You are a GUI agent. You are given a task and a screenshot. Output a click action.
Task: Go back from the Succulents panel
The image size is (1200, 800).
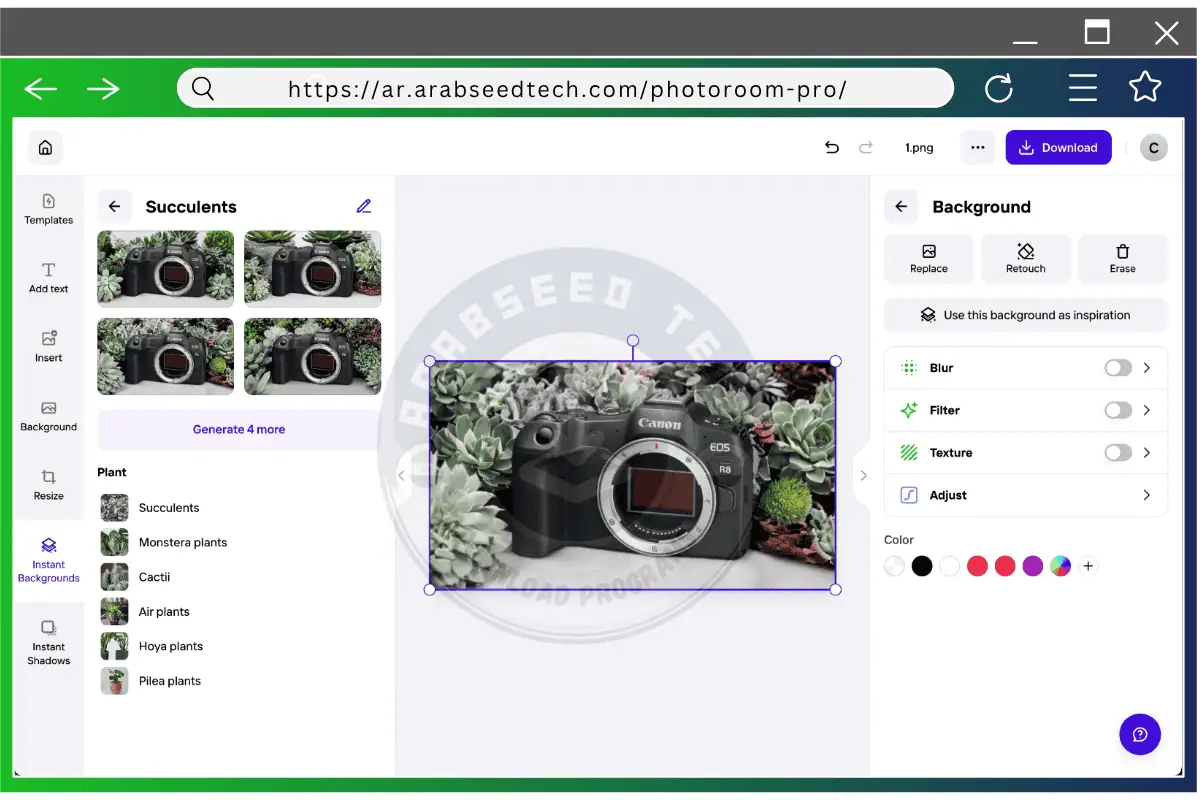[114, 206]
